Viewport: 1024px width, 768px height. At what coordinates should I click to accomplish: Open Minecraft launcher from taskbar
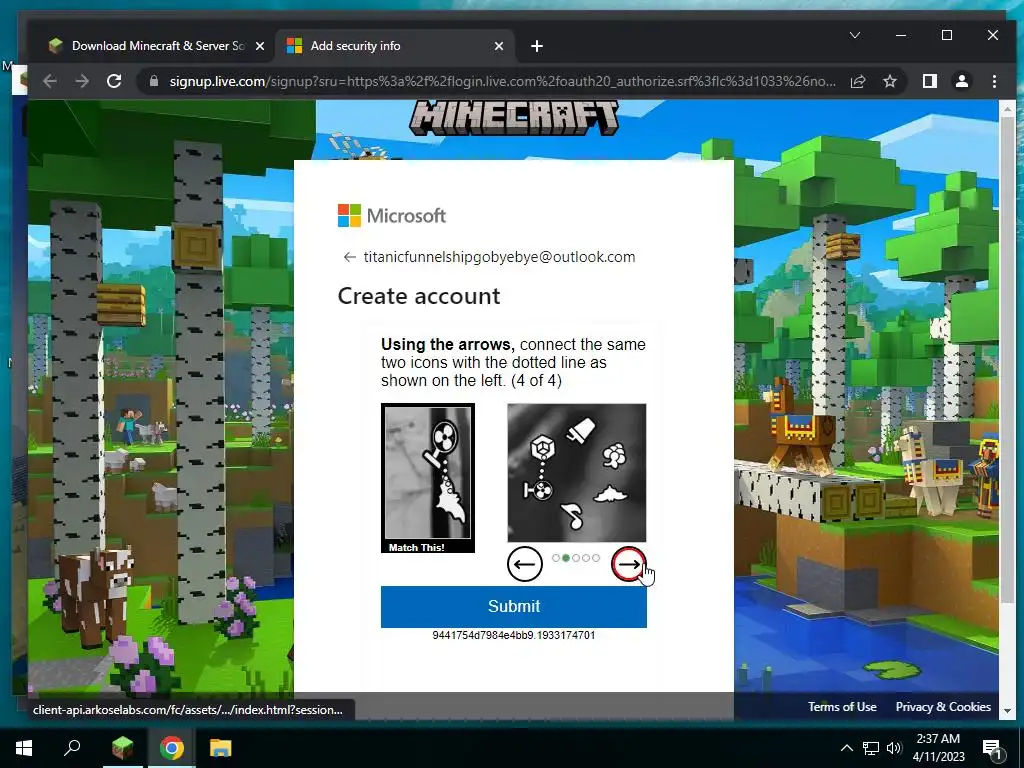122,748
